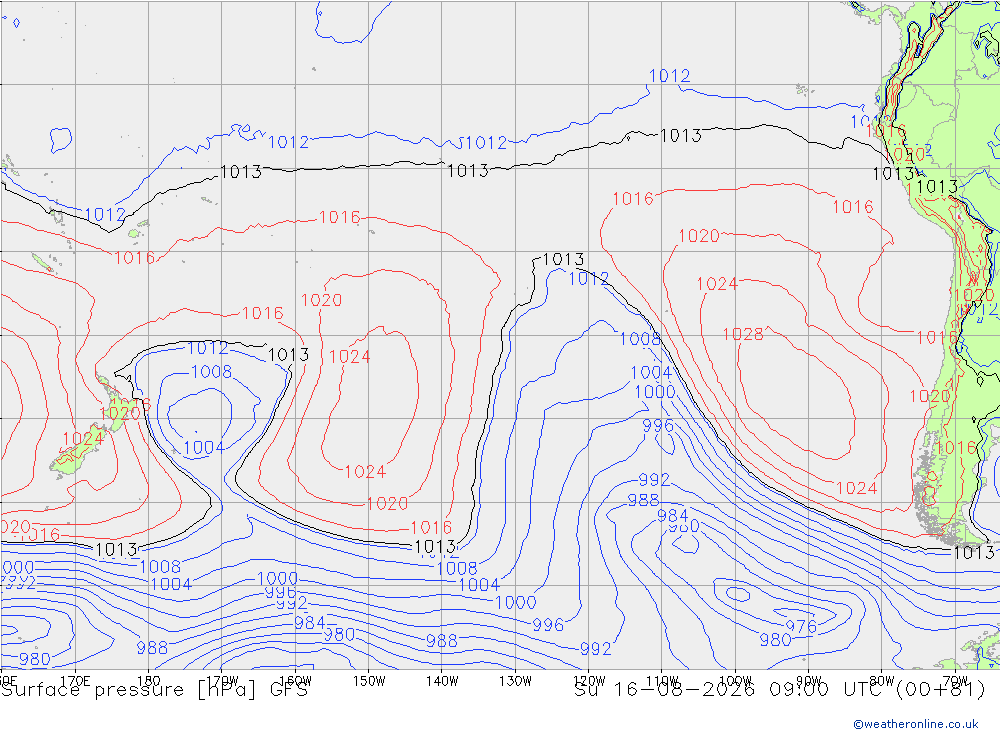Viewport: 1000px width, 733px height.
Task: Click the 110W longitude axis label
Action: [662, 681]
